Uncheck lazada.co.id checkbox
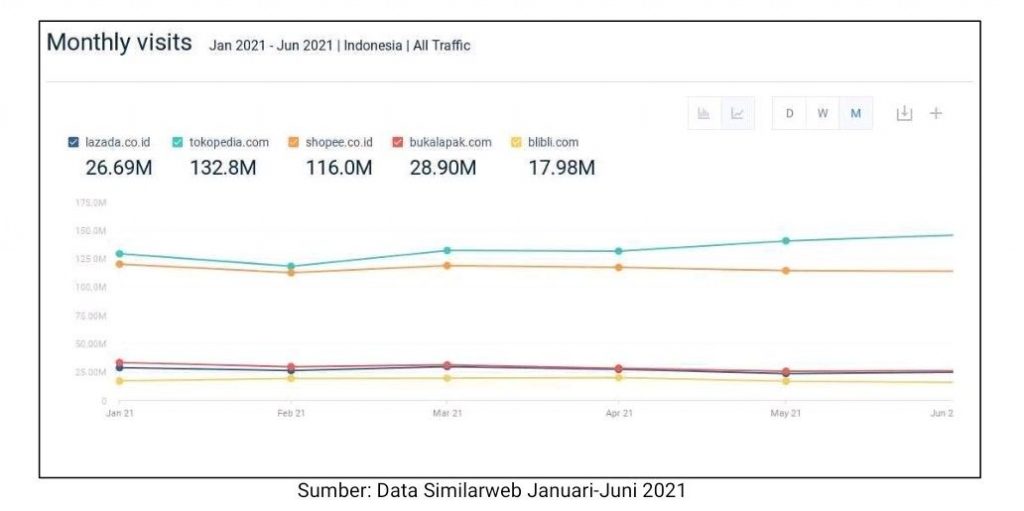The image size is (1024, 511). pos(74,142)
